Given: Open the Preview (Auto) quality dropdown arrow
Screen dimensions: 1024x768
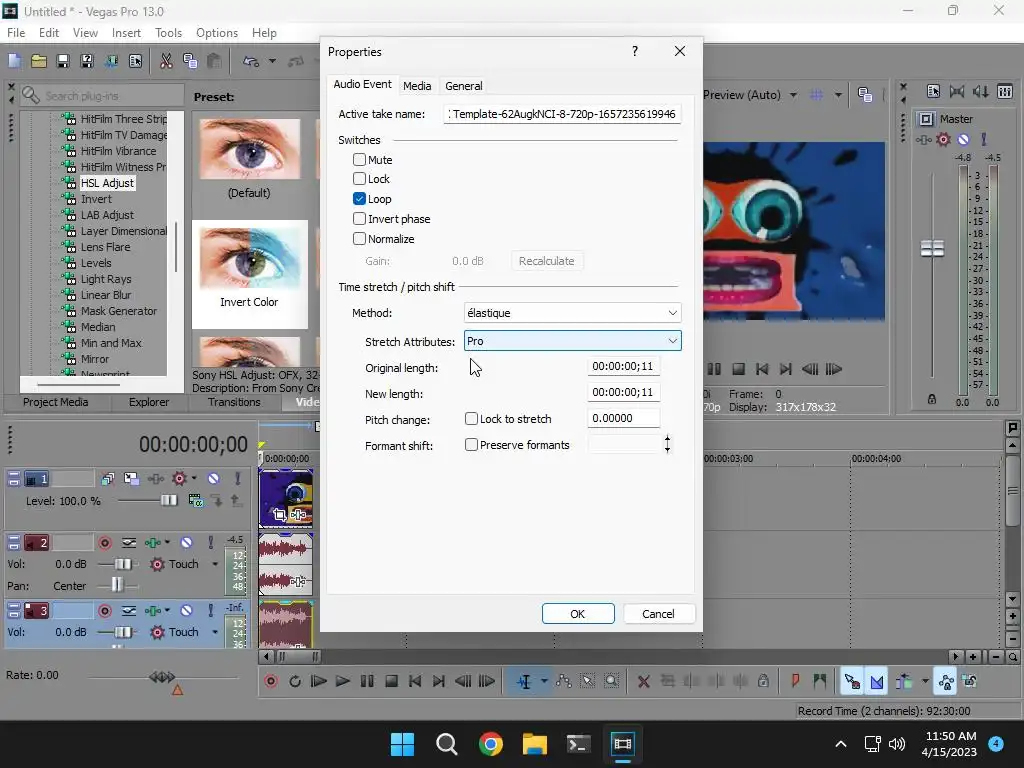Looking at the screenshot, I should pos(793,95).
